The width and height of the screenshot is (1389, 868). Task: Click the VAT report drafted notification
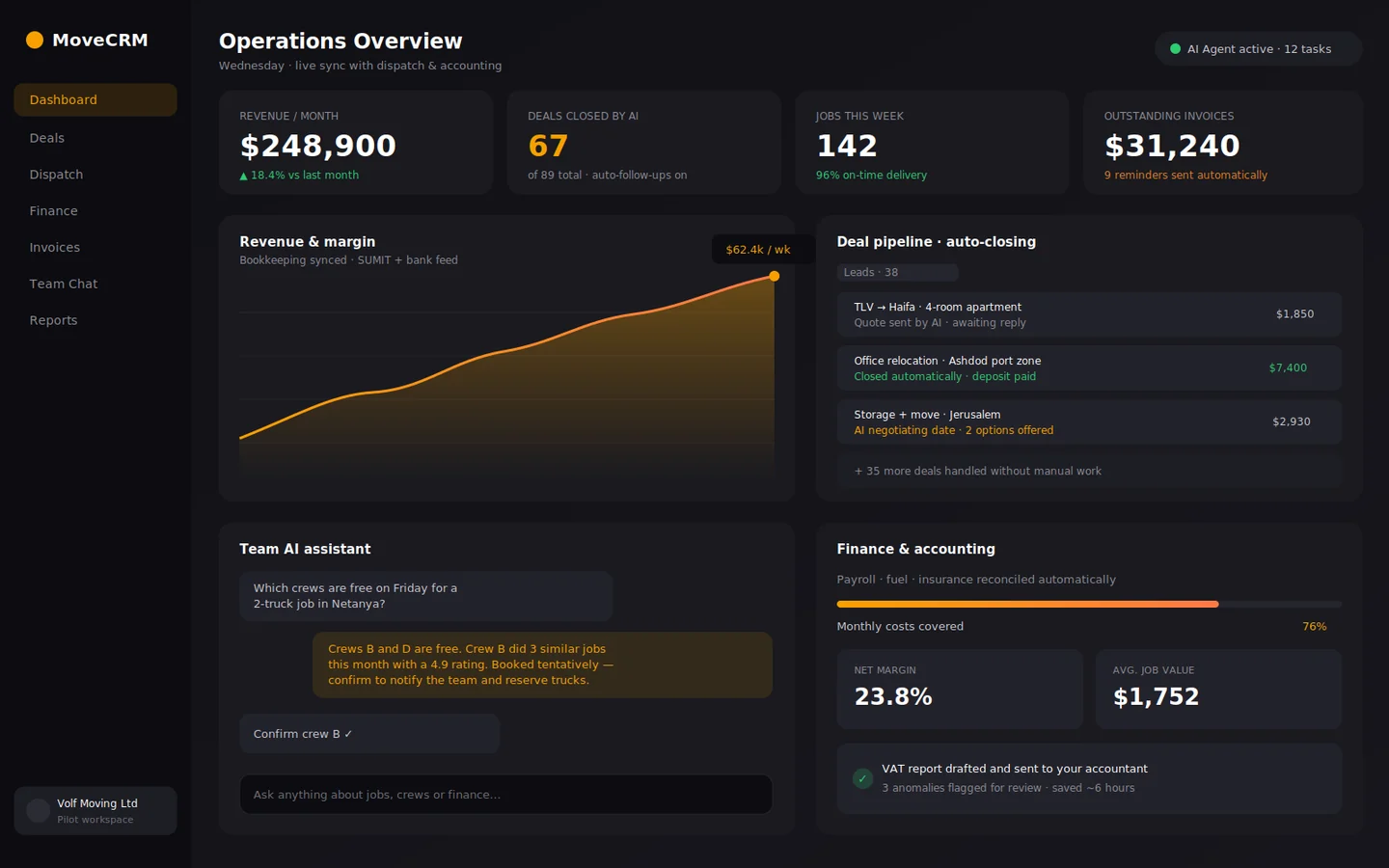pyautogui.click(x=1089, y=778)
